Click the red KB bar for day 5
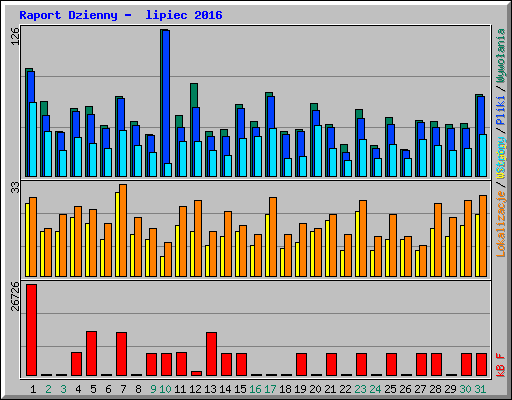The image size is (512, 400). click(x=92, y=354)
